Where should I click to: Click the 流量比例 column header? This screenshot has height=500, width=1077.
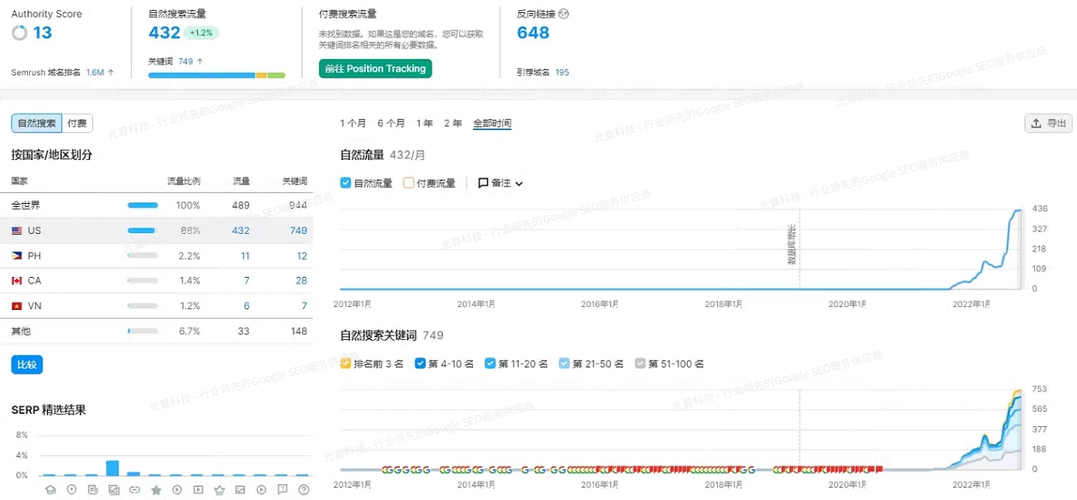pyautogui.click(x=184, y=181)
